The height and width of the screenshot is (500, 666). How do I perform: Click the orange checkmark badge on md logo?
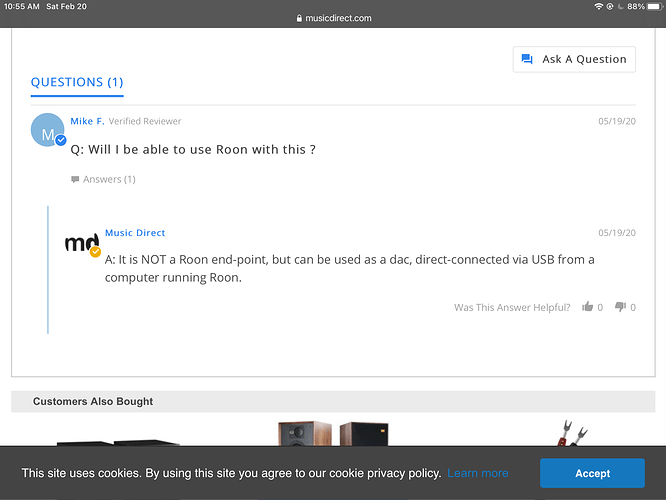click(x=95, y=252)
